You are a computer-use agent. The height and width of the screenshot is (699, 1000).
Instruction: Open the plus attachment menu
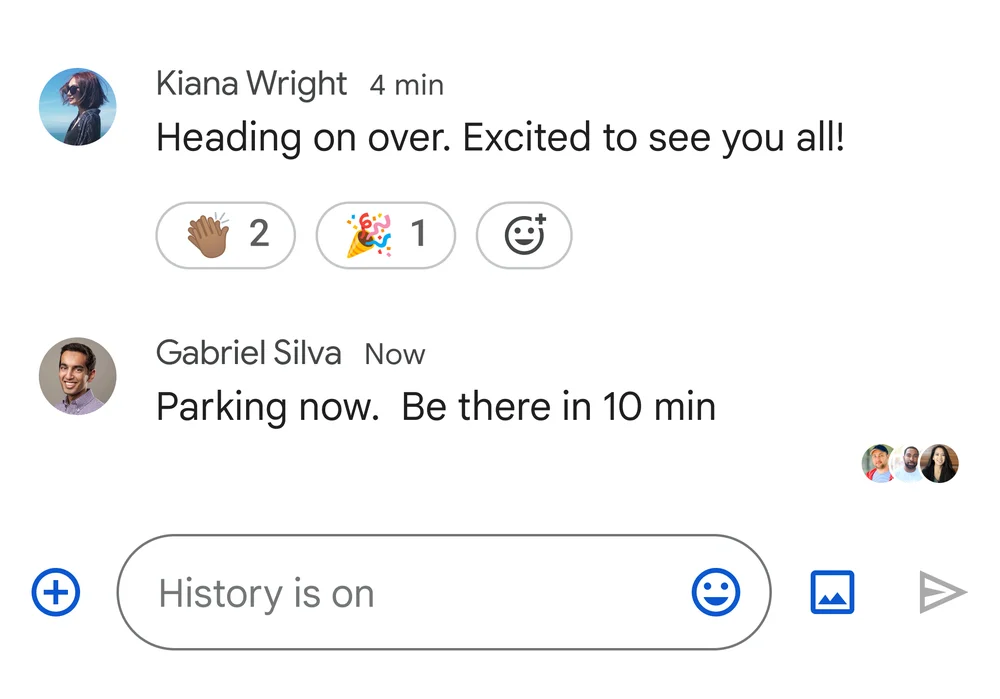[56, 593]
